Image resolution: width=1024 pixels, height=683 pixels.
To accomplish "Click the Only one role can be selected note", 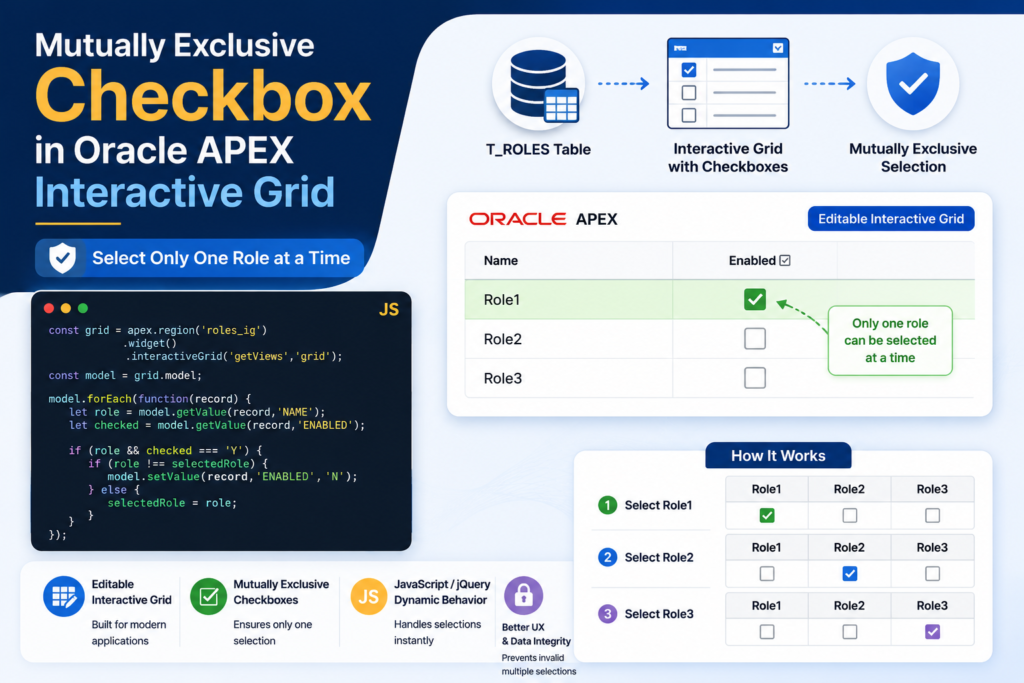I will [x=890, y=341].
